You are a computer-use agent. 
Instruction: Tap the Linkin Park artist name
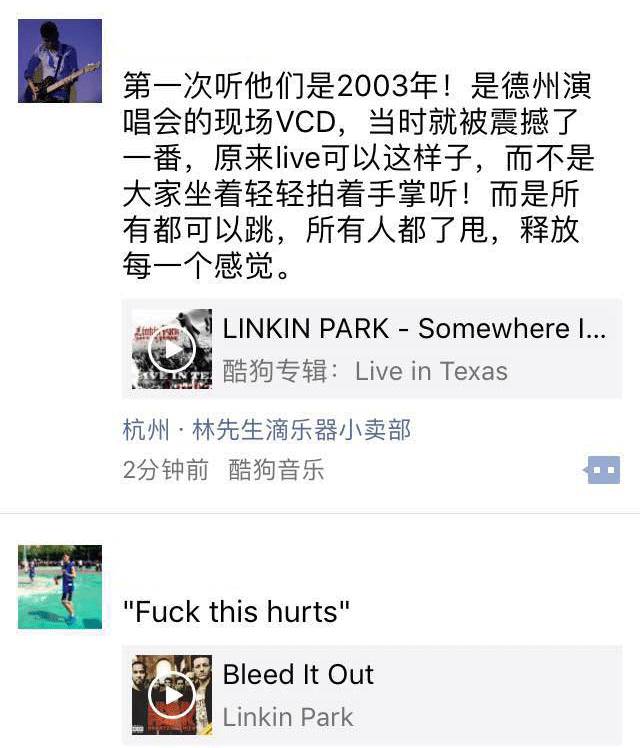(288, 717)
